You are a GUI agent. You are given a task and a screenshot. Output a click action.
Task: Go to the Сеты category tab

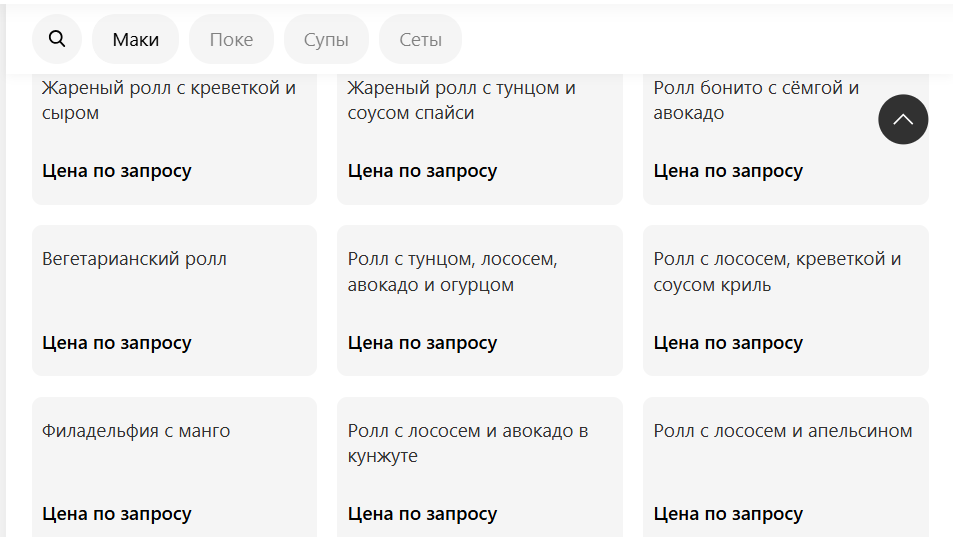point(420,40)
